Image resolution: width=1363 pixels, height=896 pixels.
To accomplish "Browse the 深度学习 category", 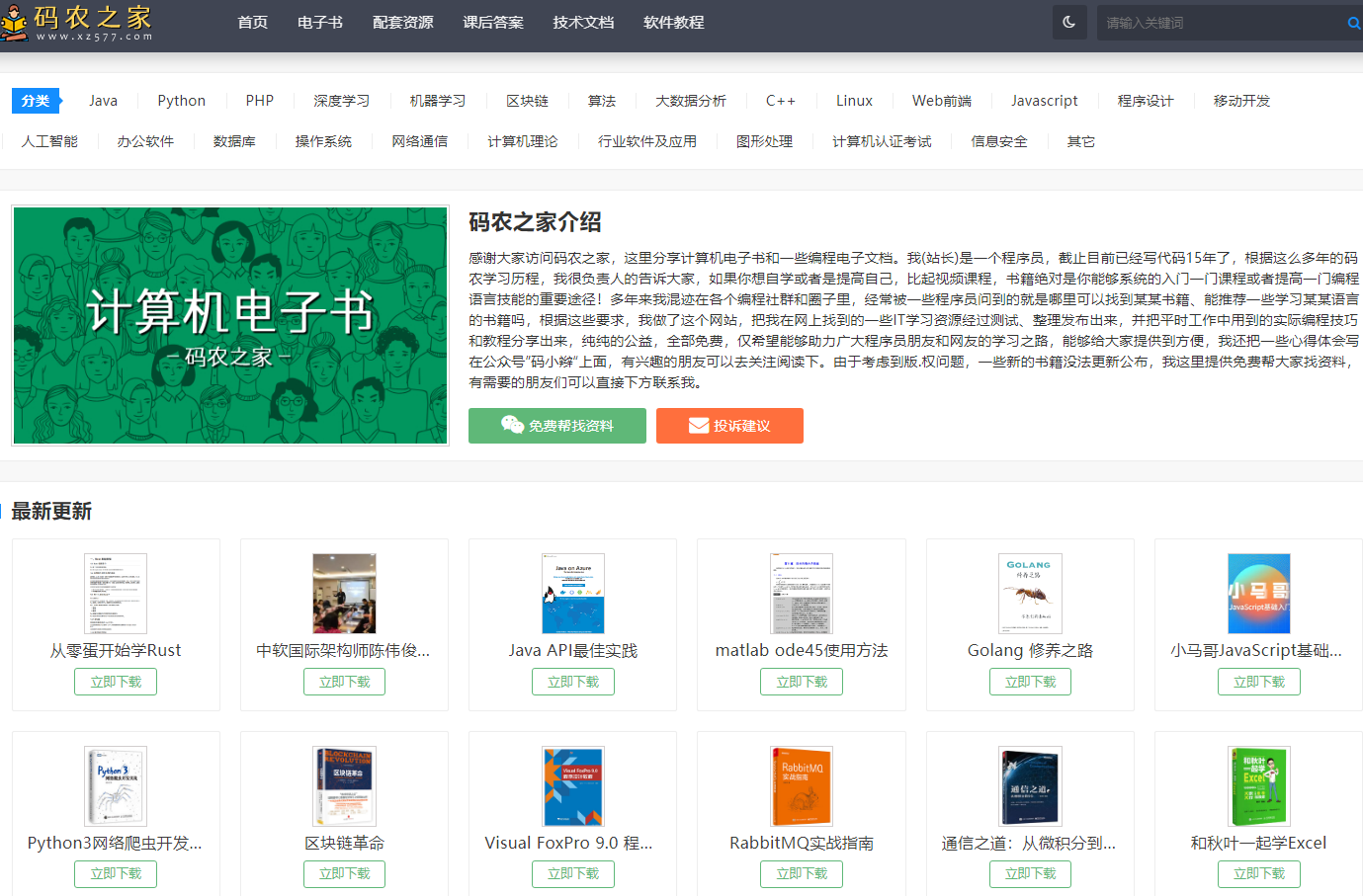I will click(x=342, y=101).
